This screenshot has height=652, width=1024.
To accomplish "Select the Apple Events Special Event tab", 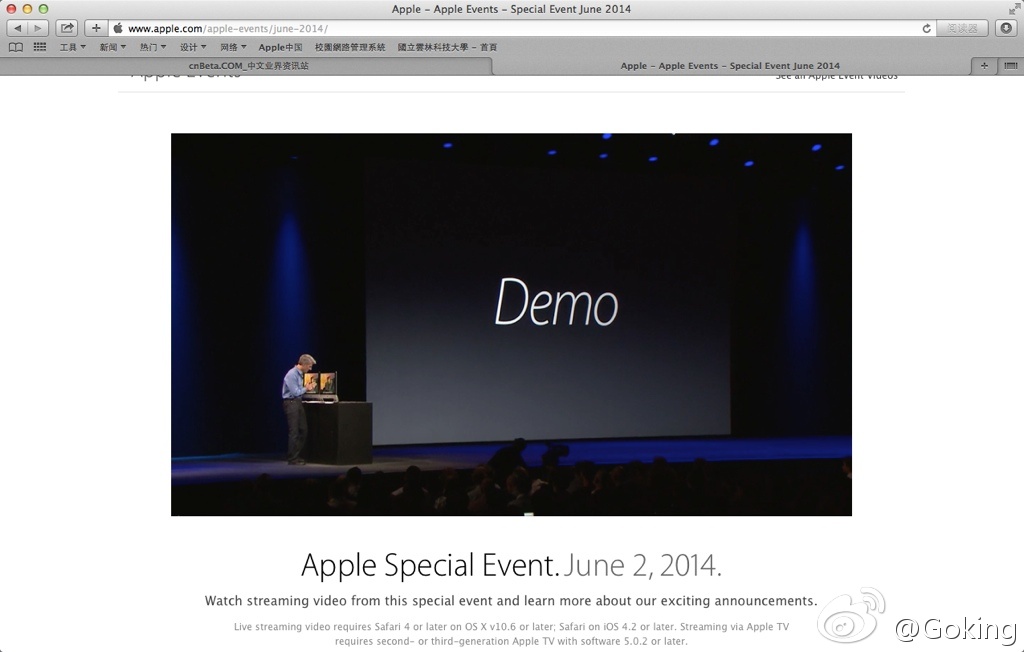I will point(730,65).
